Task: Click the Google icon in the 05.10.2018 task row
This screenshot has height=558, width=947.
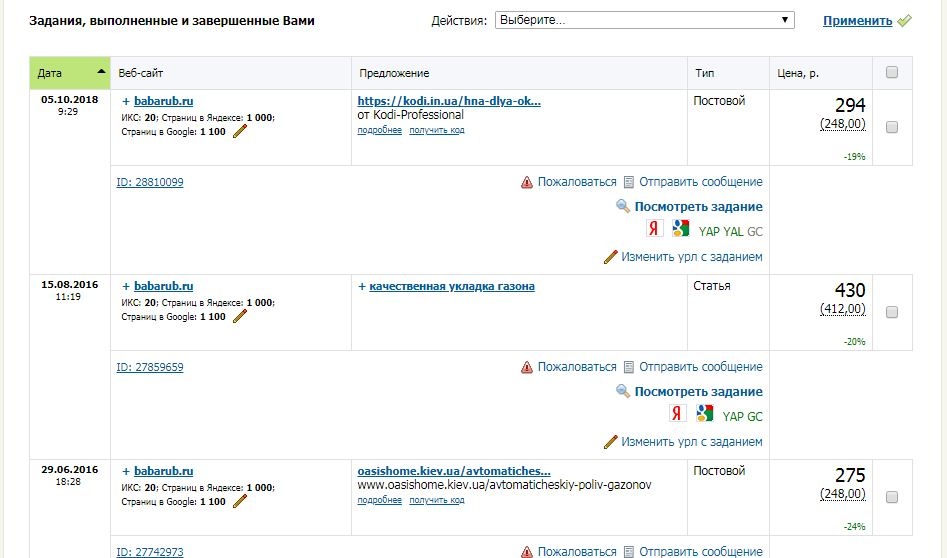Action: pos(681,229)
